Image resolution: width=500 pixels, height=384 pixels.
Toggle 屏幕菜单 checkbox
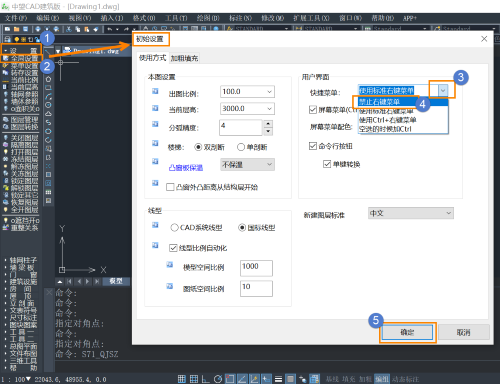pos(313,109)
